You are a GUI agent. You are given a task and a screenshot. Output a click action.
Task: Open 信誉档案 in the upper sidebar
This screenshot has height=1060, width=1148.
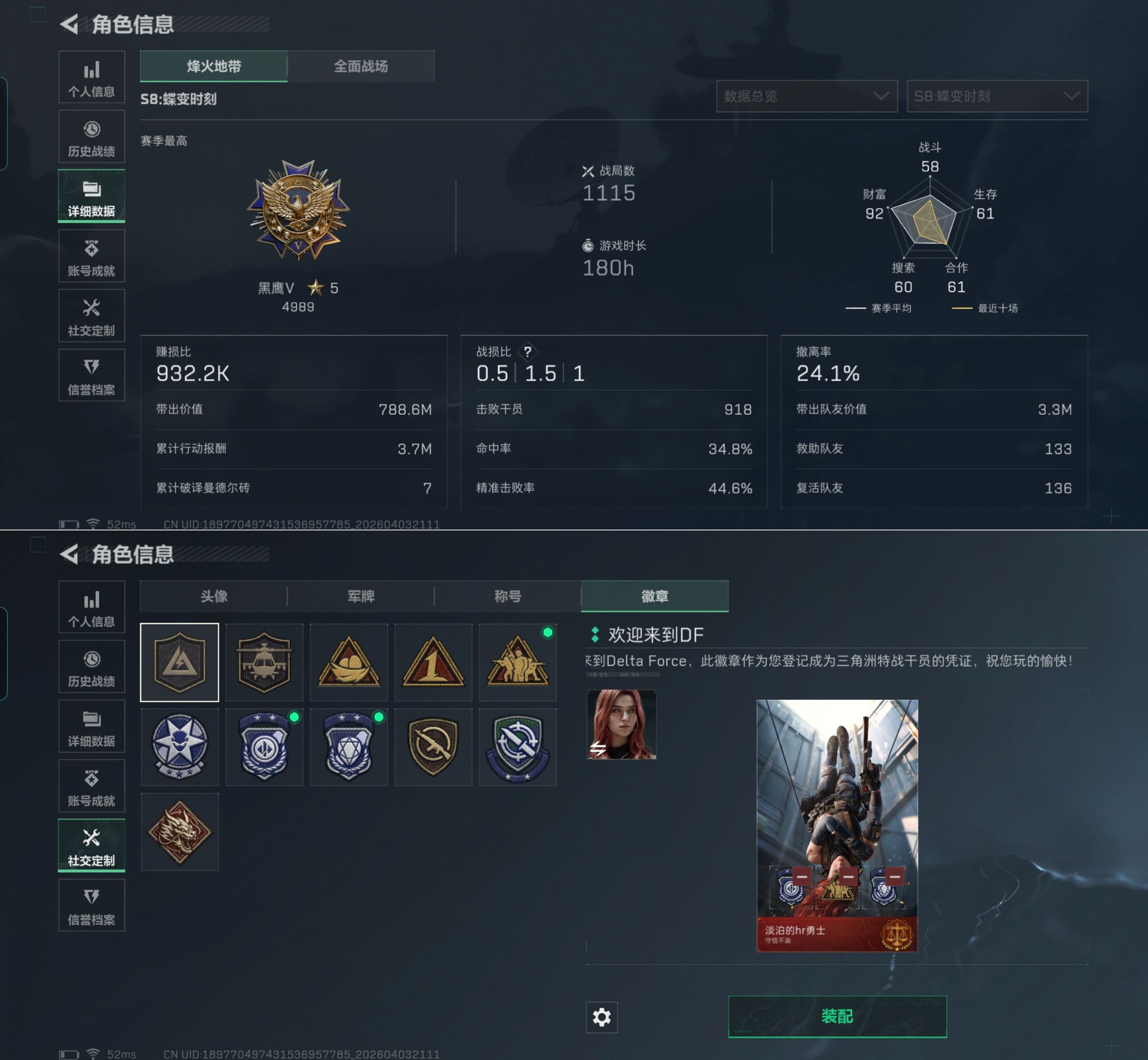(x=92, y=375)
